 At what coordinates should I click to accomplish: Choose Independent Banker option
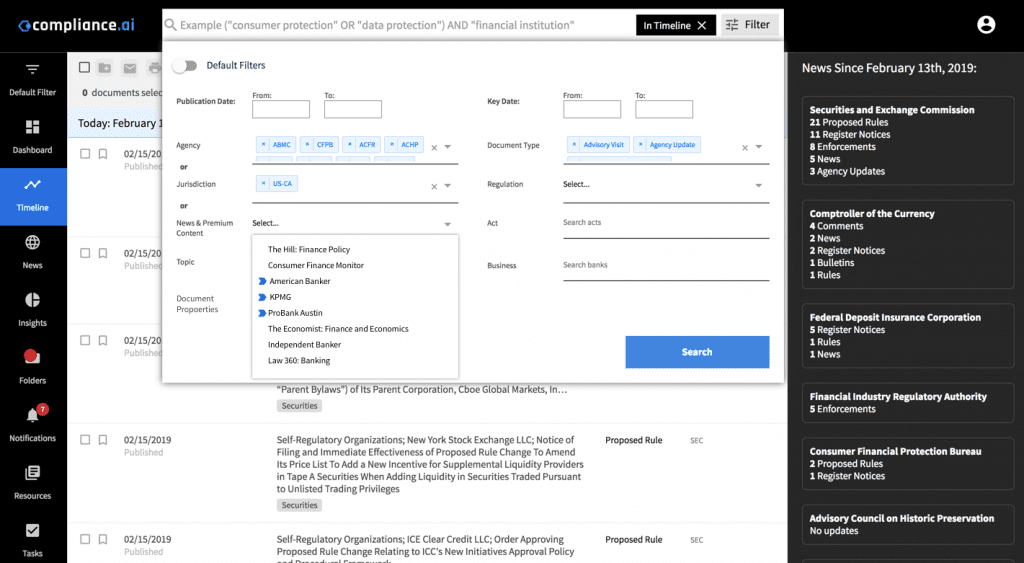[304, 344]
